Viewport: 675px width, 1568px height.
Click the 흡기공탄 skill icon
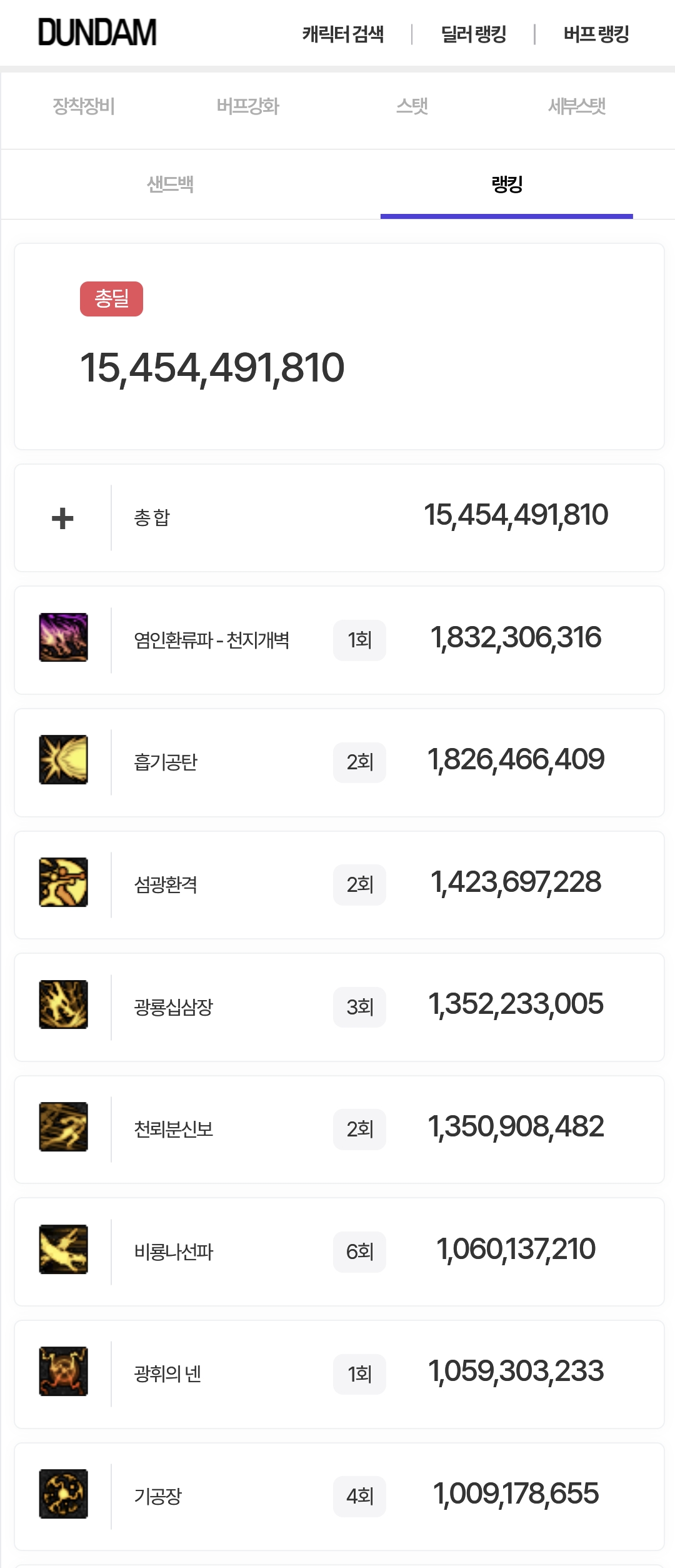pos(63,759)
